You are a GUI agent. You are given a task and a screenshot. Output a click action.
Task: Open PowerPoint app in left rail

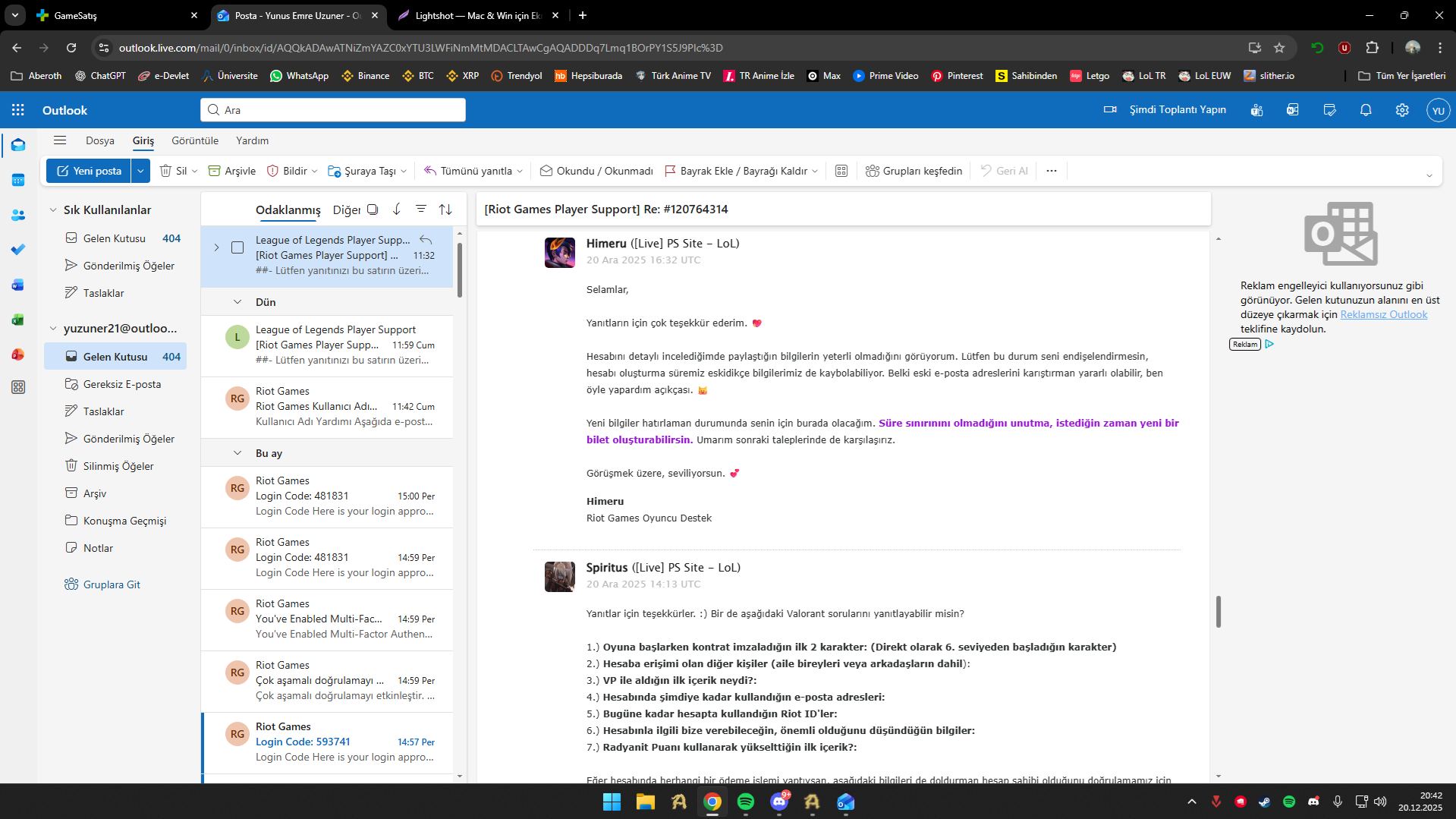click(x=18, y=354)
